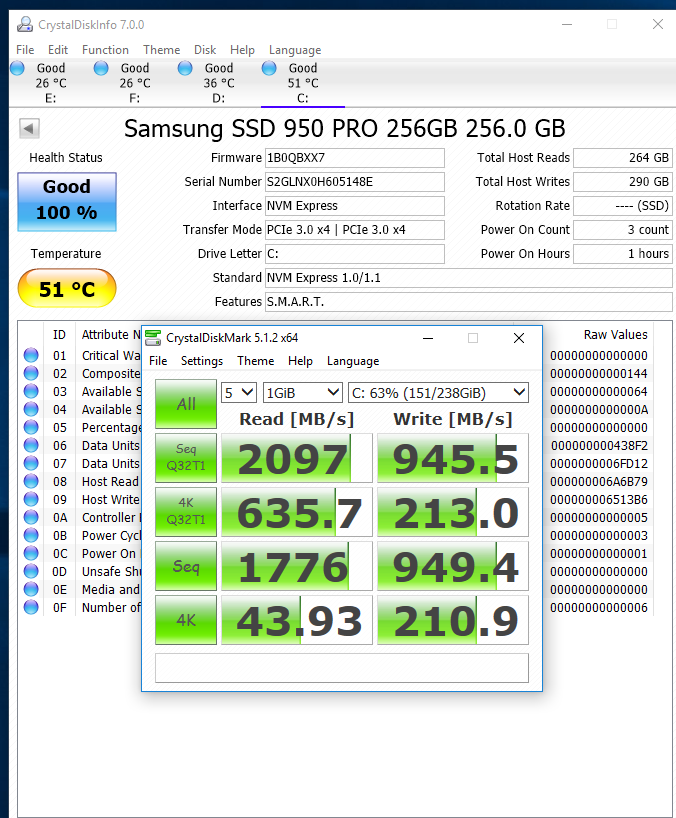This screenshot has height=818, width=676.
Task: Click the Power On Count value 3 count
Action: [623, 230]
